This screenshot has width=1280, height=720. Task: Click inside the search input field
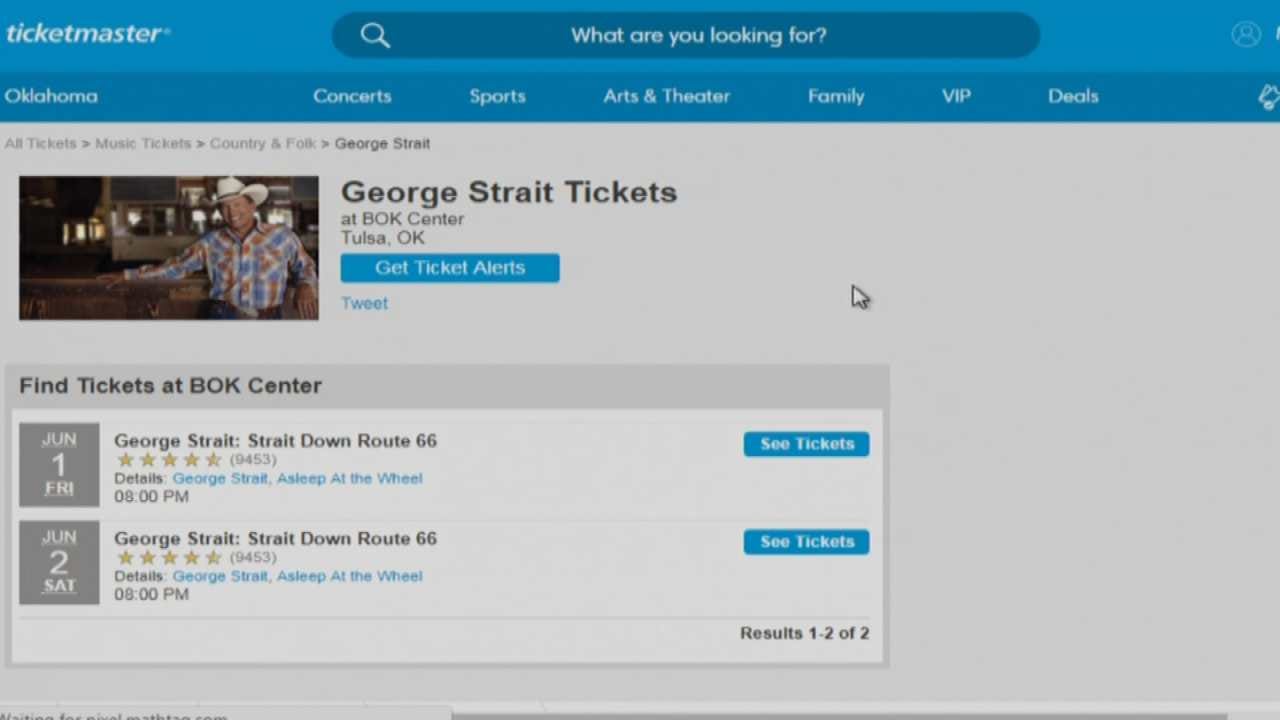tap(698, 35)
